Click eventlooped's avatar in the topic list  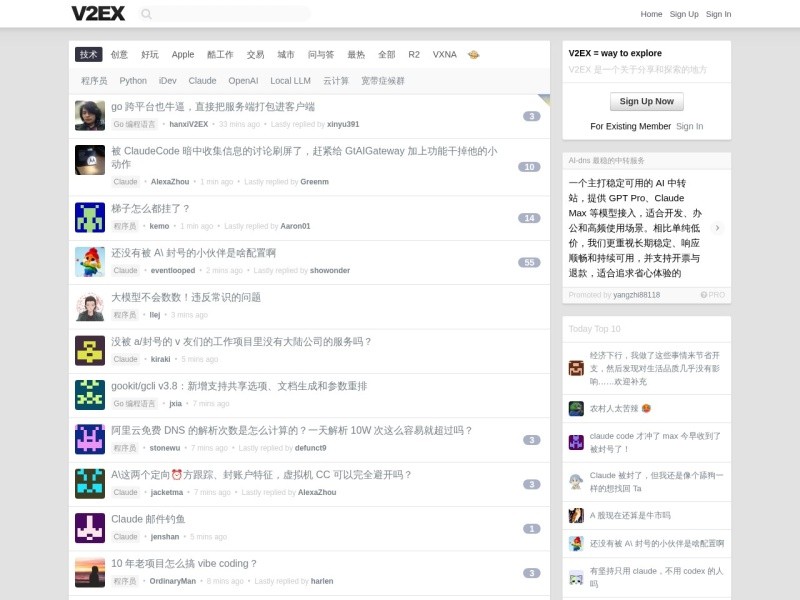point(90,262)
